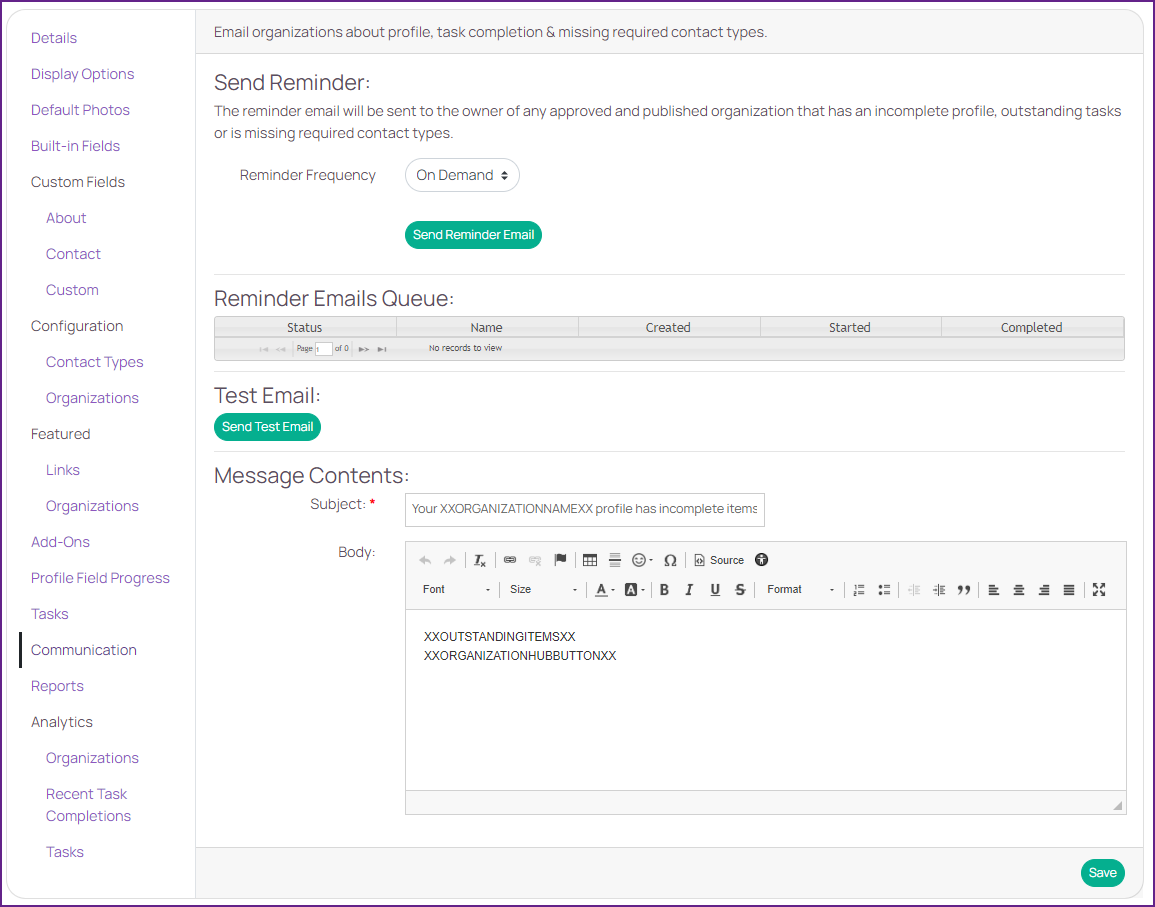1155x907 pixels.
Task: Switch the editor to Source view
Action: pos(719,561)
